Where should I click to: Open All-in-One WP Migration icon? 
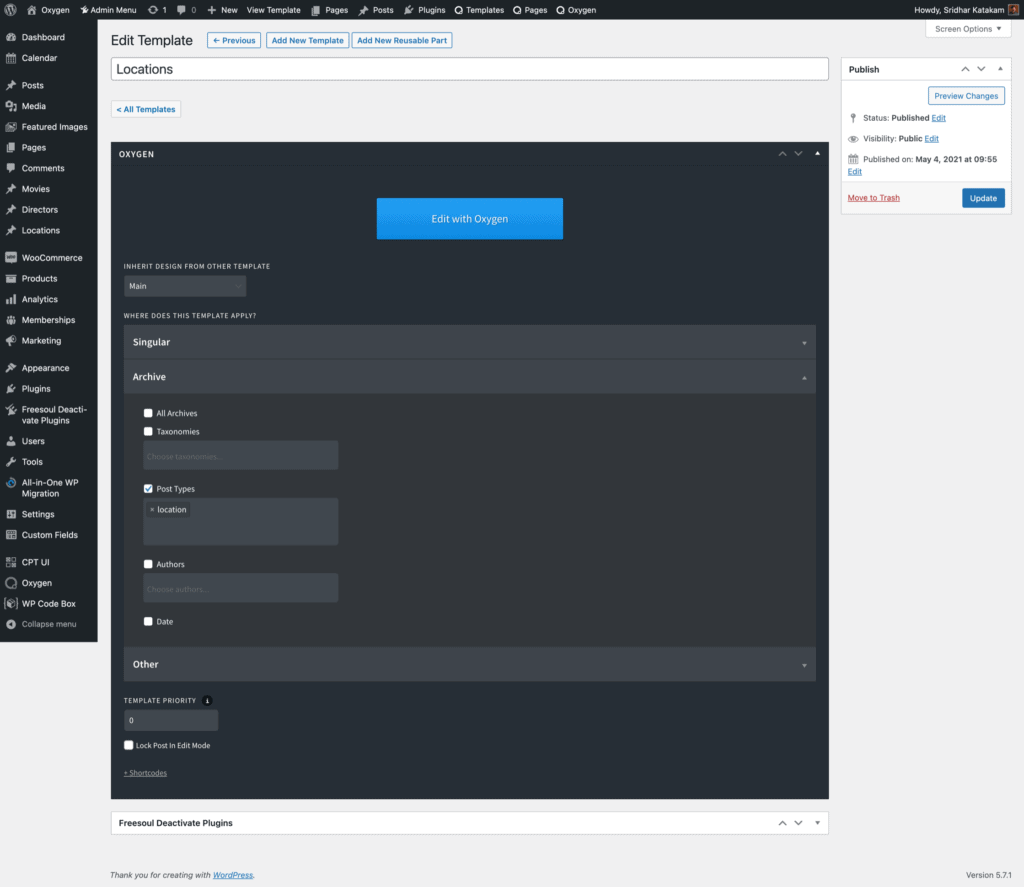[11, 483]
